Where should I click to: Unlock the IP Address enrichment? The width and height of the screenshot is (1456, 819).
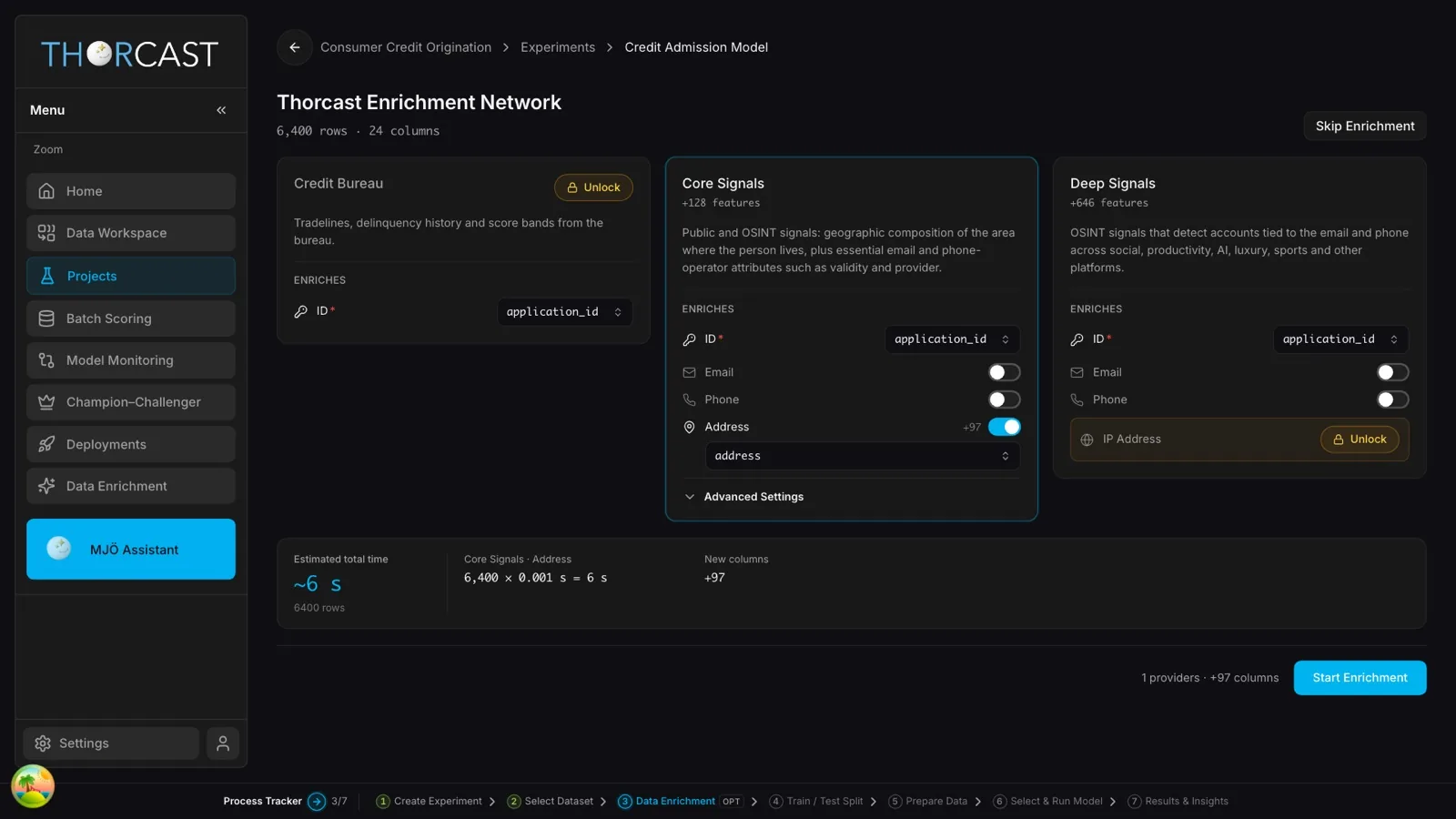[x=1360, y=440]
